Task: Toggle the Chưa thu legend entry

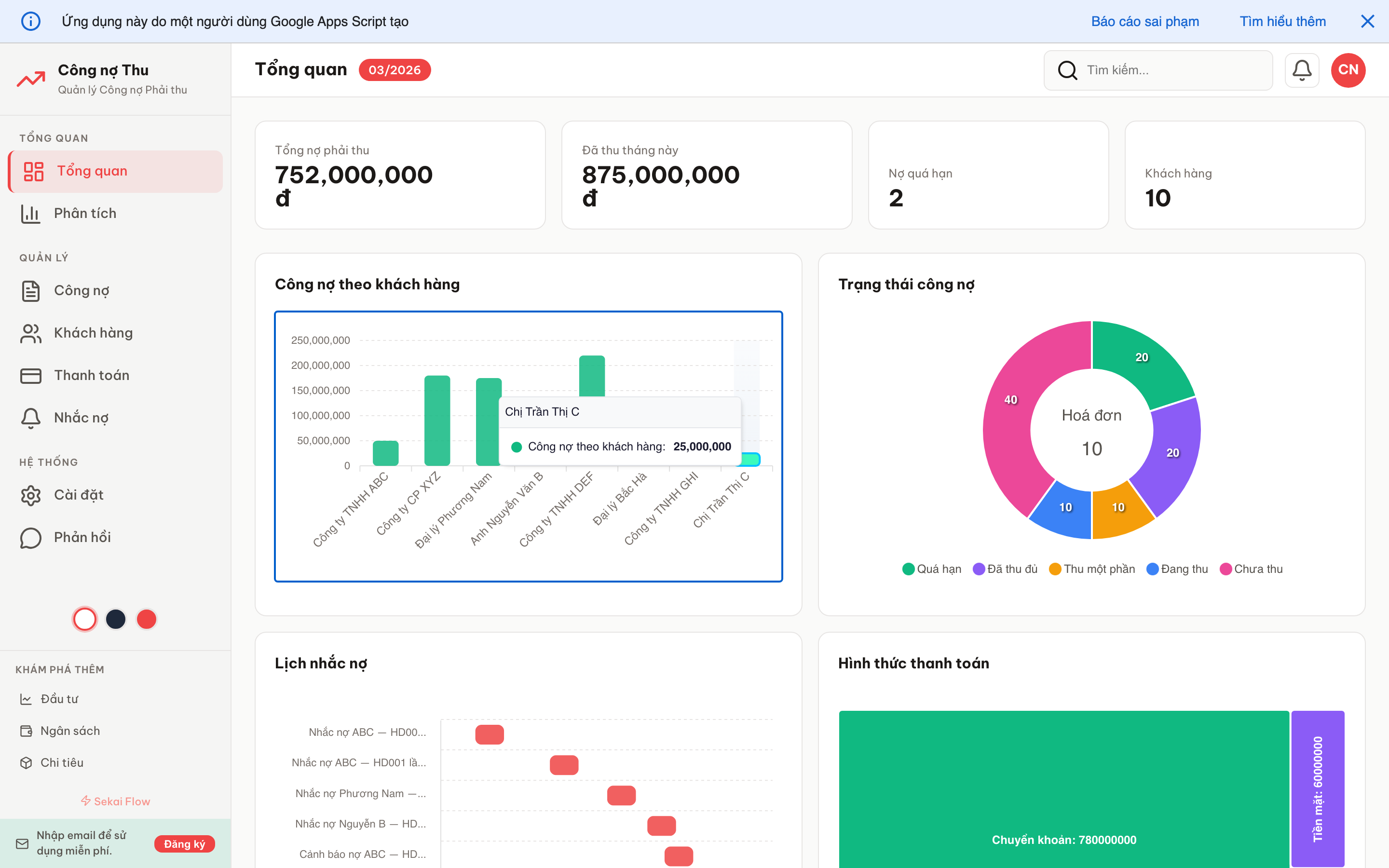Action: point(1251,569)
